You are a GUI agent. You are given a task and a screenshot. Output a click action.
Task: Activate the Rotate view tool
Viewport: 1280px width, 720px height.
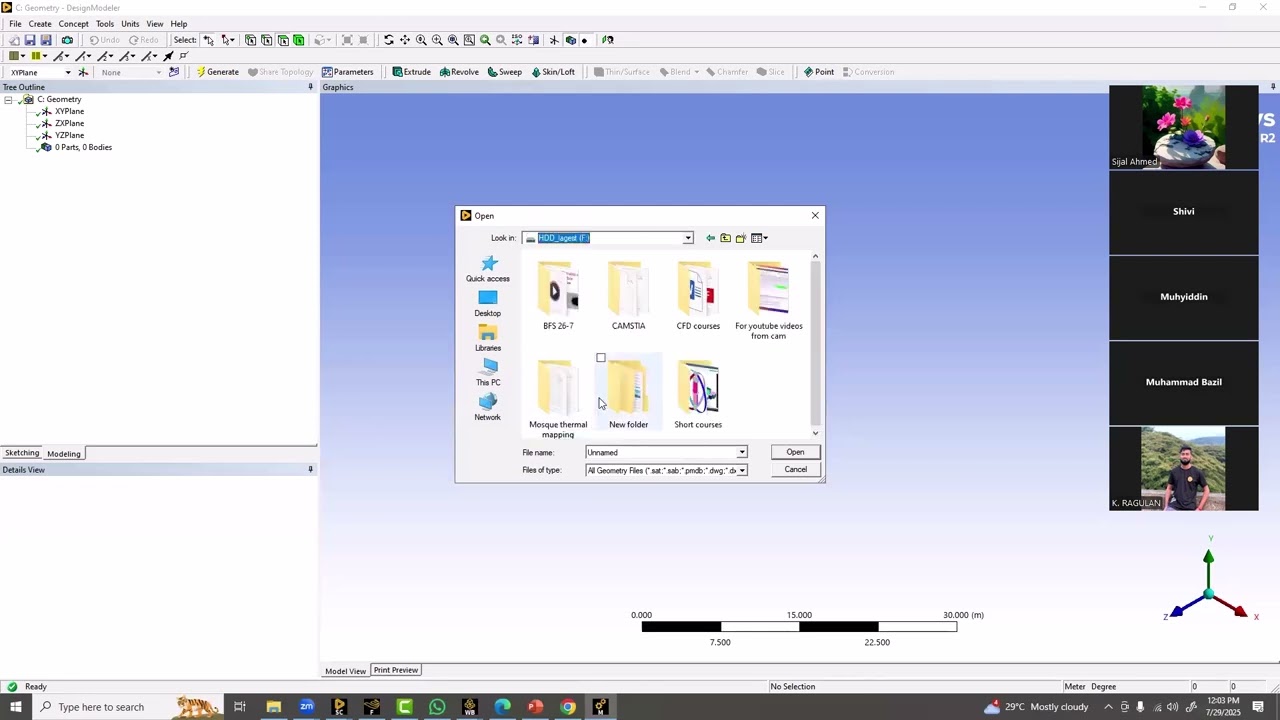point(389,40)
